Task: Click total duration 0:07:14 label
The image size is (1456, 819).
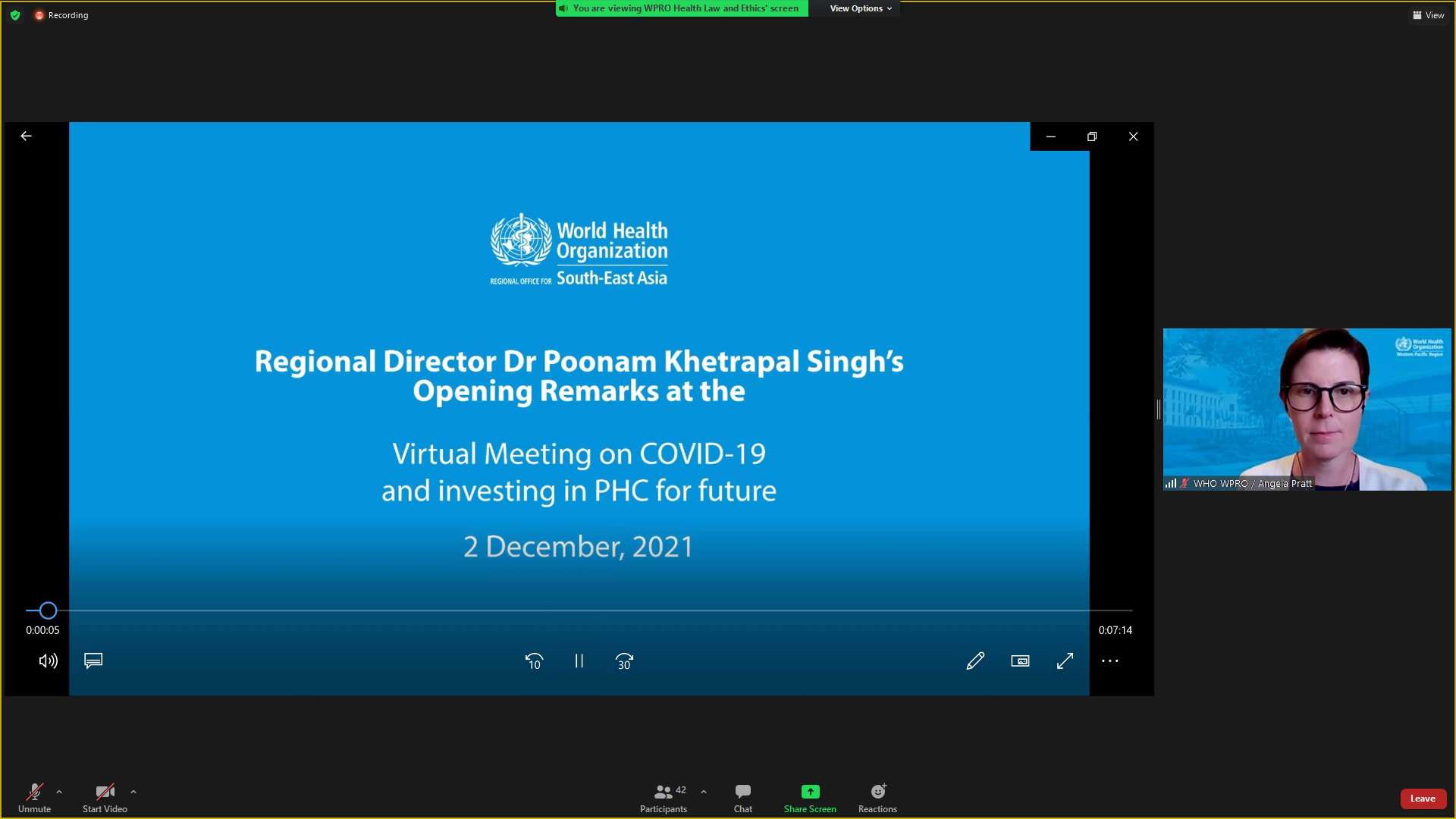Action: click(1115, 630)
